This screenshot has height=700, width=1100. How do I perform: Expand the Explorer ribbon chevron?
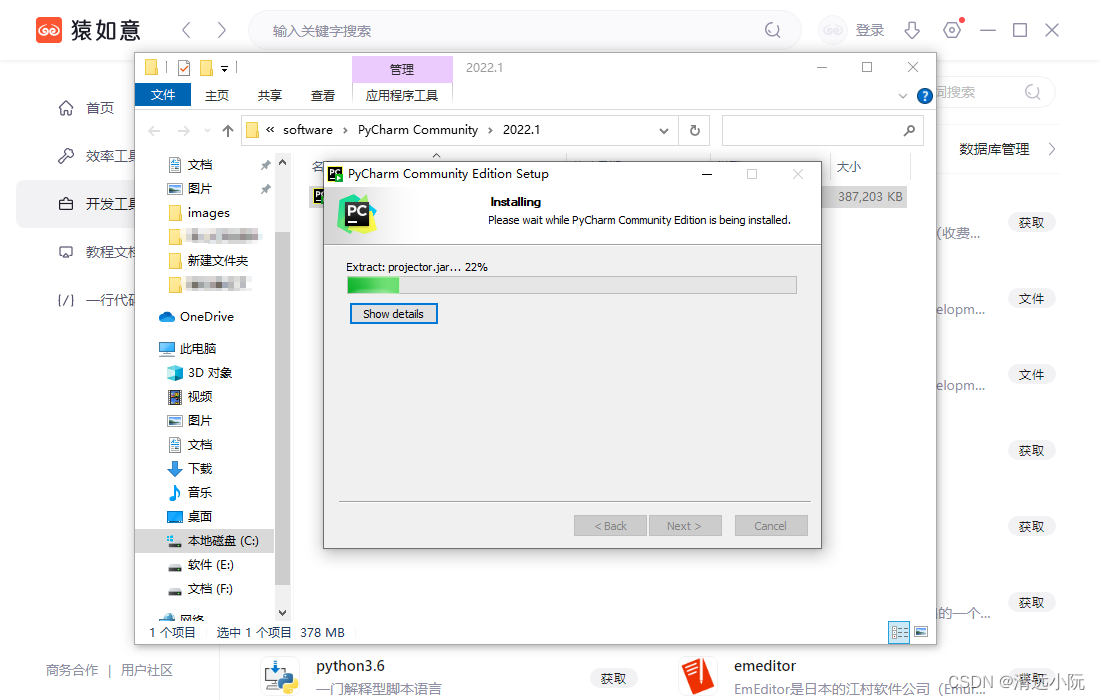coord(903,95)
